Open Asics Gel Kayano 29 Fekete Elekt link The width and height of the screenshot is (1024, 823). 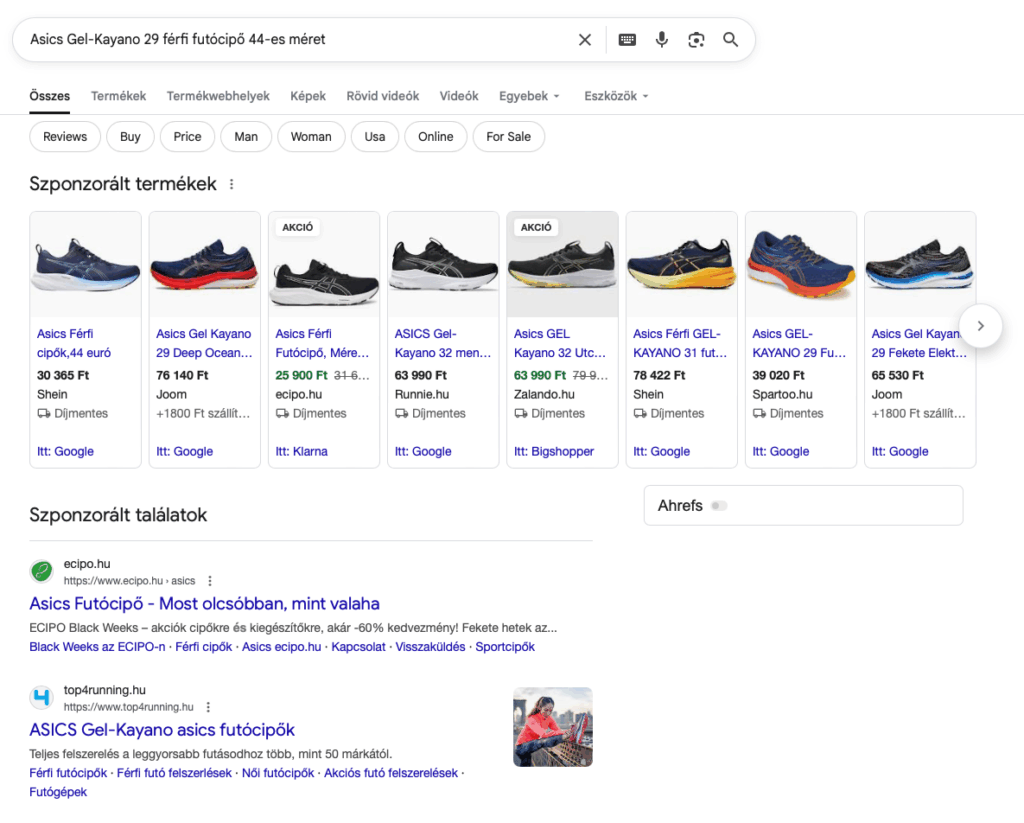pyautogui.click(x=919, y=344)
